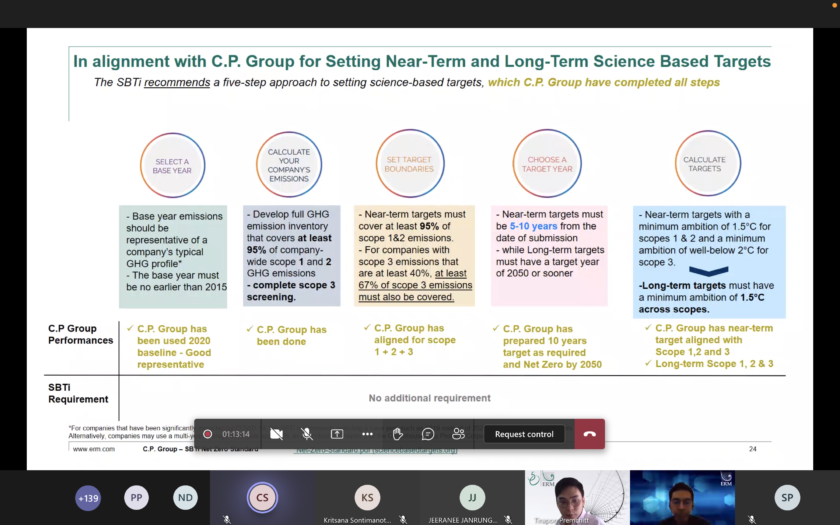
Task: Show the participants list
Action: point(458,434)
